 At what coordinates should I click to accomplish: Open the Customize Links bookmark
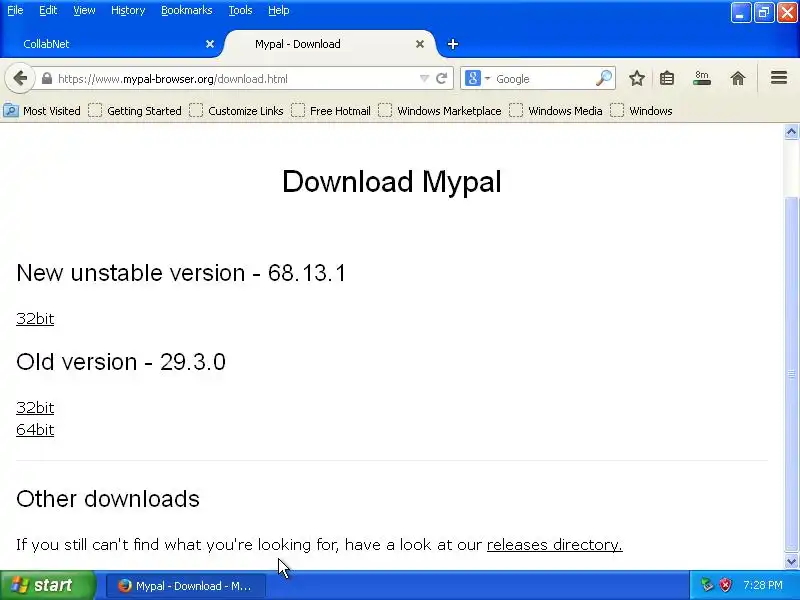click(236, 111)
